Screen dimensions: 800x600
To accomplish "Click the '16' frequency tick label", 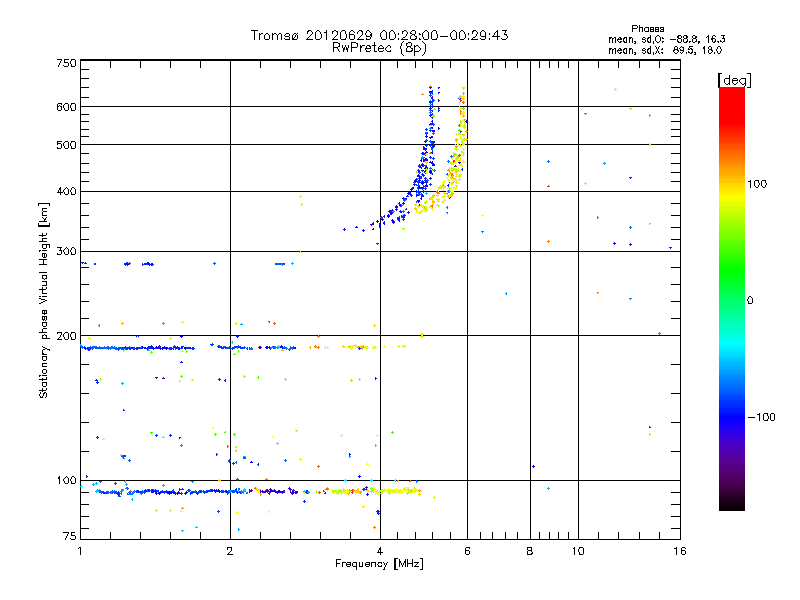I will pos(680,551).
